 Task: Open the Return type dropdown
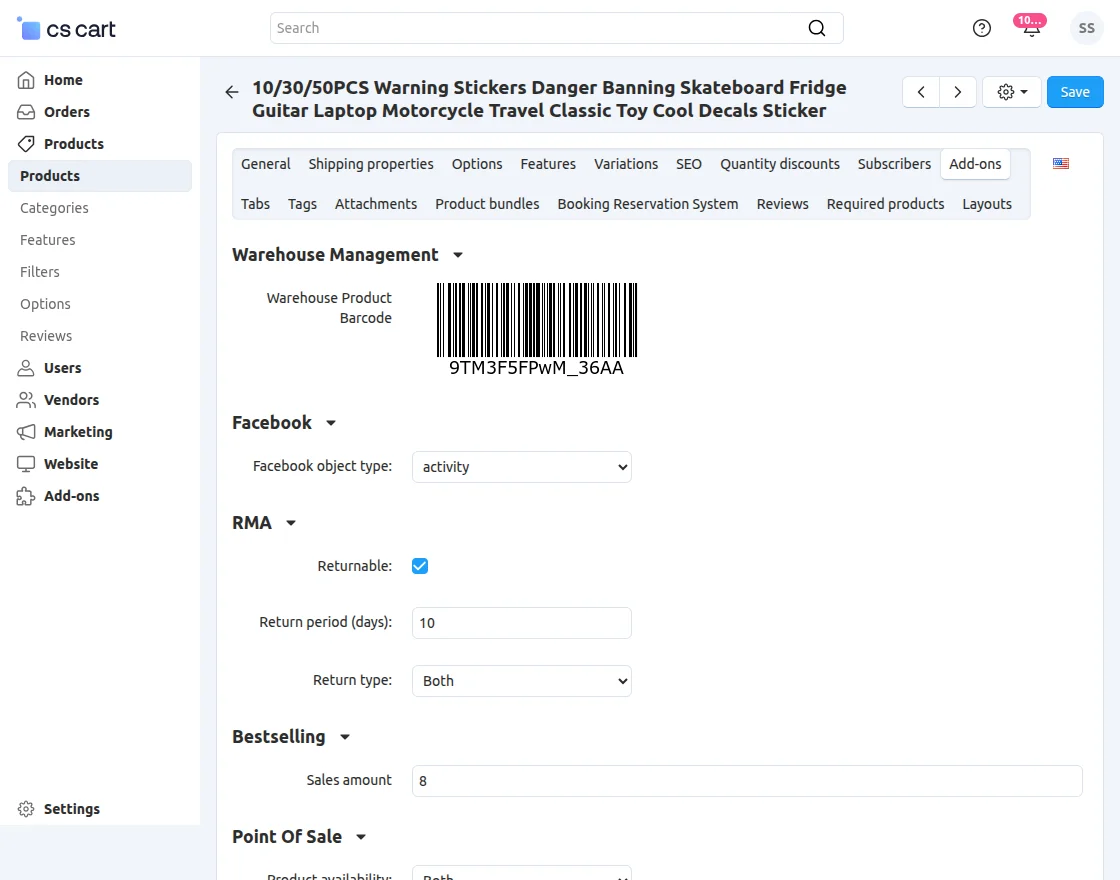tap(521, 681)
